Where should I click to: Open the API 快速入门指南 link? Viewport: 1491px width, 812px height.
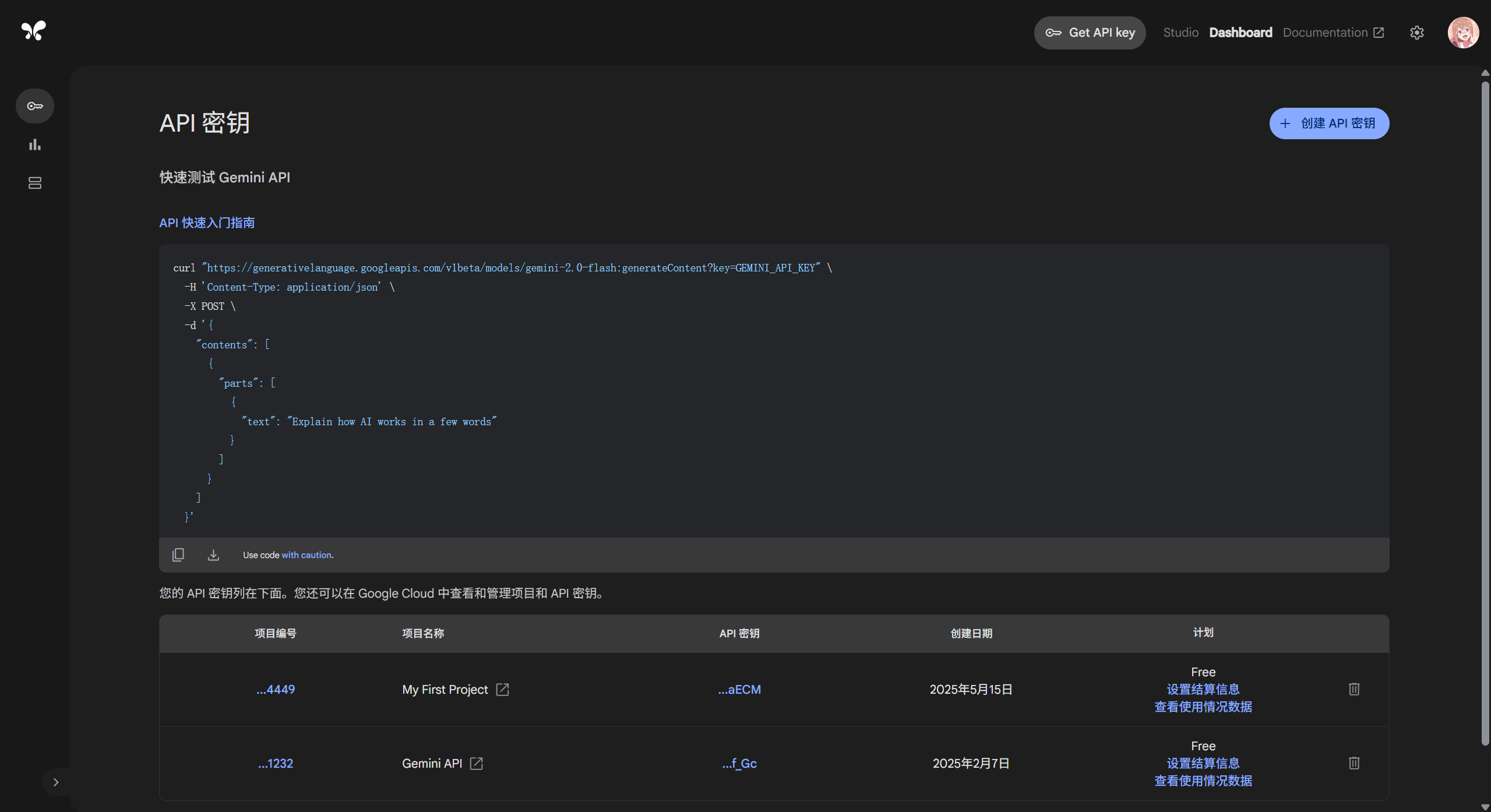207,223
